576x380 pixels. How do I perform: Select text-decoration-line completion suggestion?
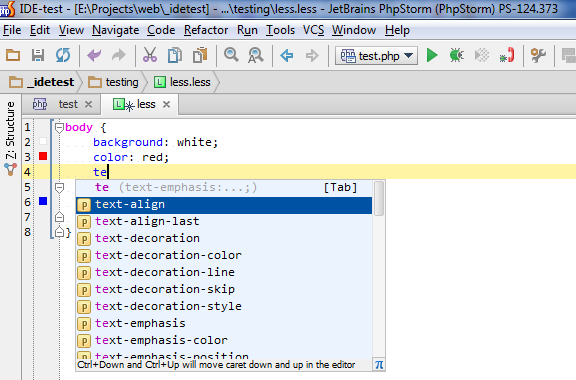pyautogui.click(x=224, y=272)
